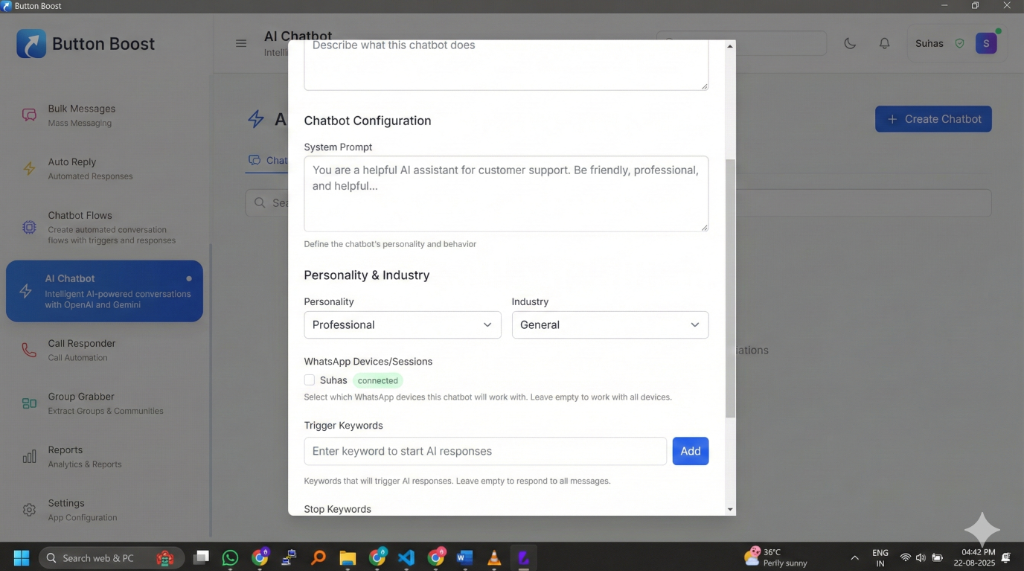The width and height of the screenshot is (1024, 571).
Task: Click the taskbar clock and date
Action: (974, 557)
